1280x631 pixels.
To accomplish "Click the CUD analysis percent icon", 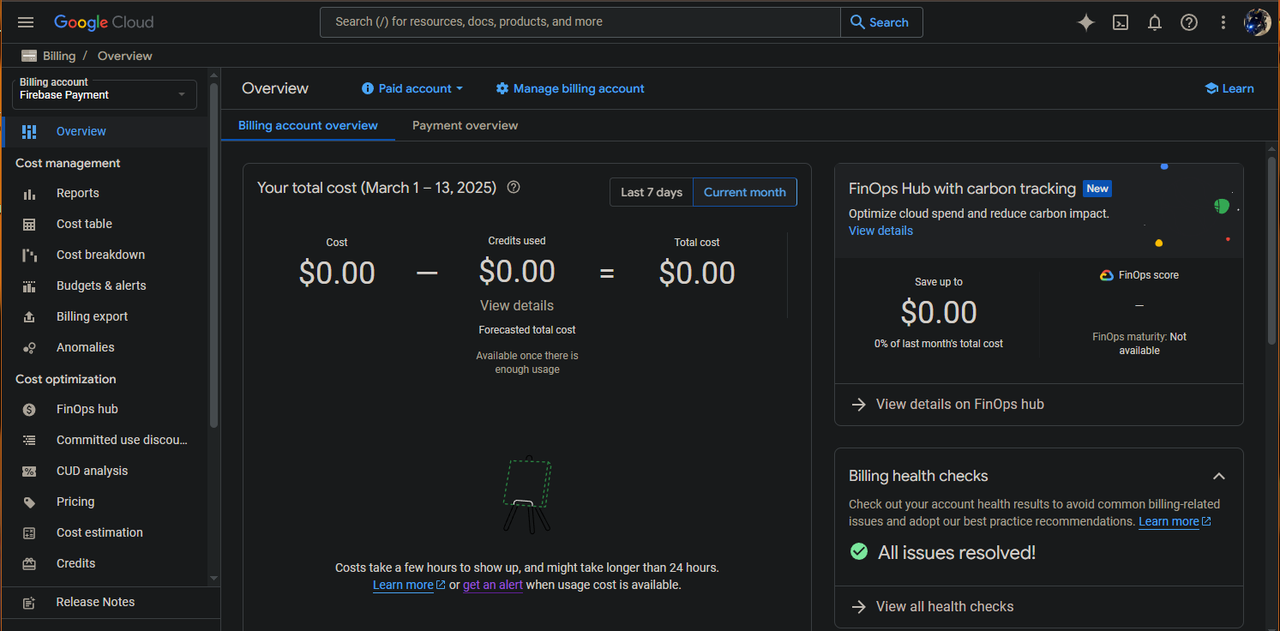I will click(29, 471).
